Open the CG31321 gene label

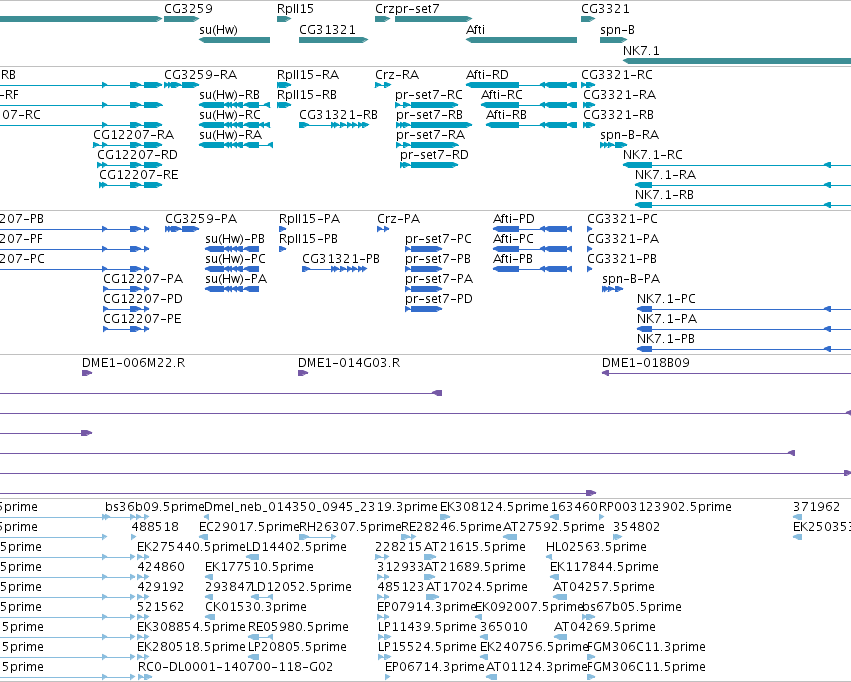(x=327, y=30)
